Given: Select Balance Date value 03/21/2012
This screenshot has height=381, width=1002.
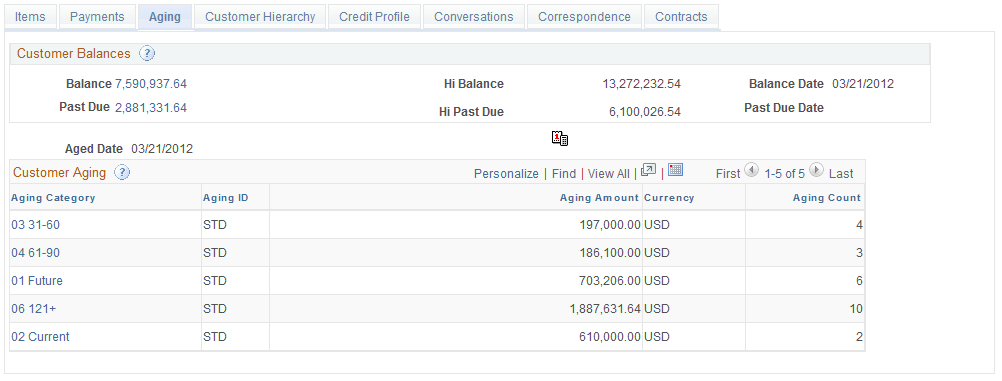Looking at the screenshot, I should (x=863, y=84).
